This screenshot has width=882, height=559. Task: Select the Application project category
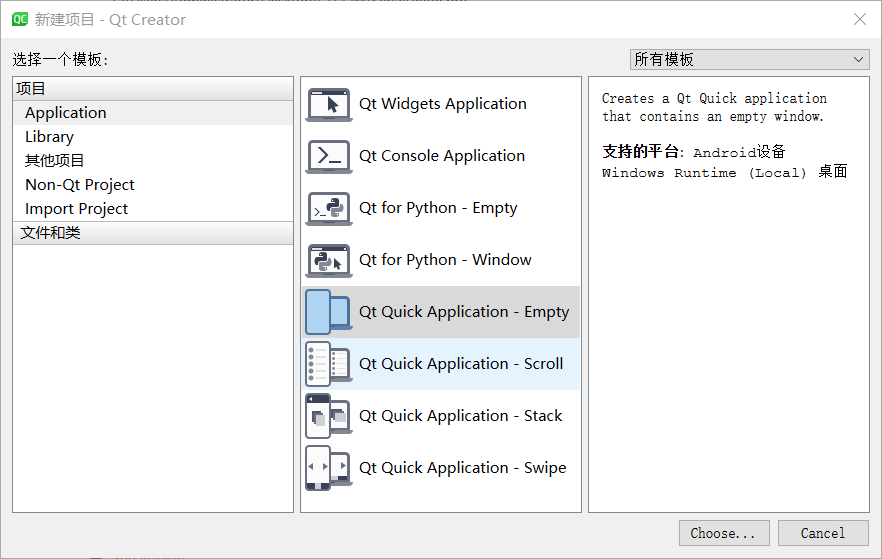66,113
